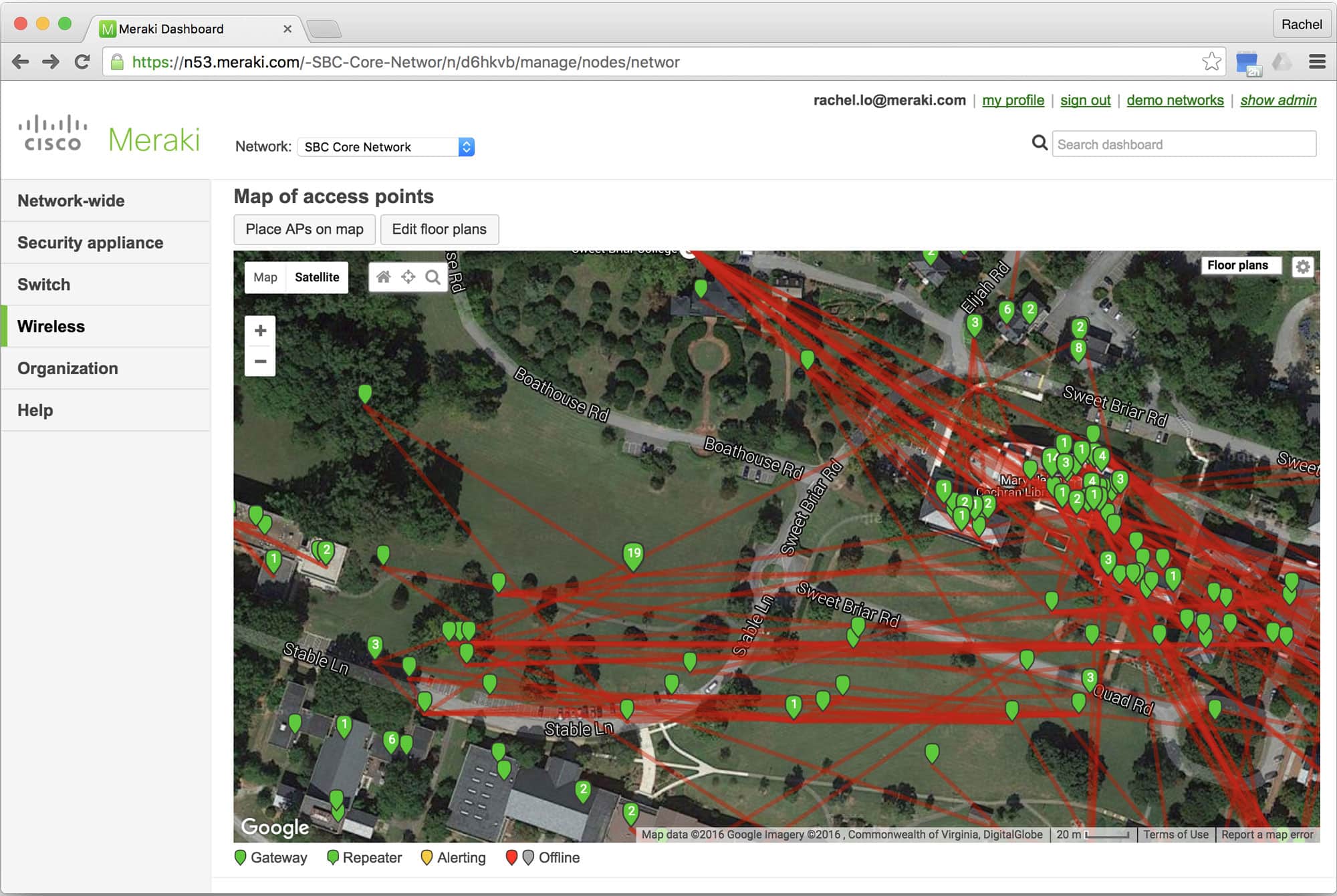Switch back to Map view
Viewport: 1337px width, 896px height.
click(265, 277)
